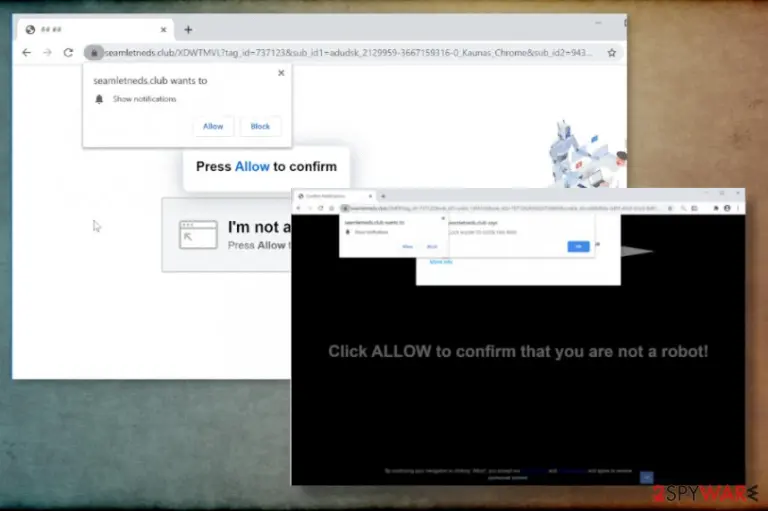Click the blue OK button in site dialog
Viewport: 768px width, 511px height.
(578, 246)
